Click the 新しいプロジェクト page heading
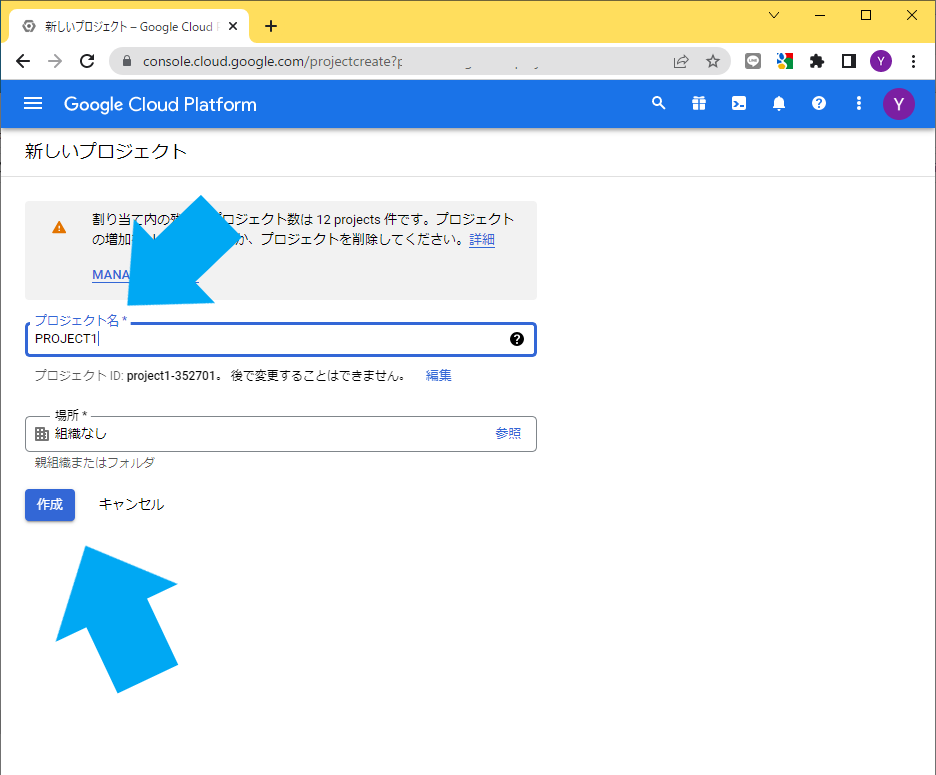Image resolution: width=936 pixels, height=775 pixels. 106,152
